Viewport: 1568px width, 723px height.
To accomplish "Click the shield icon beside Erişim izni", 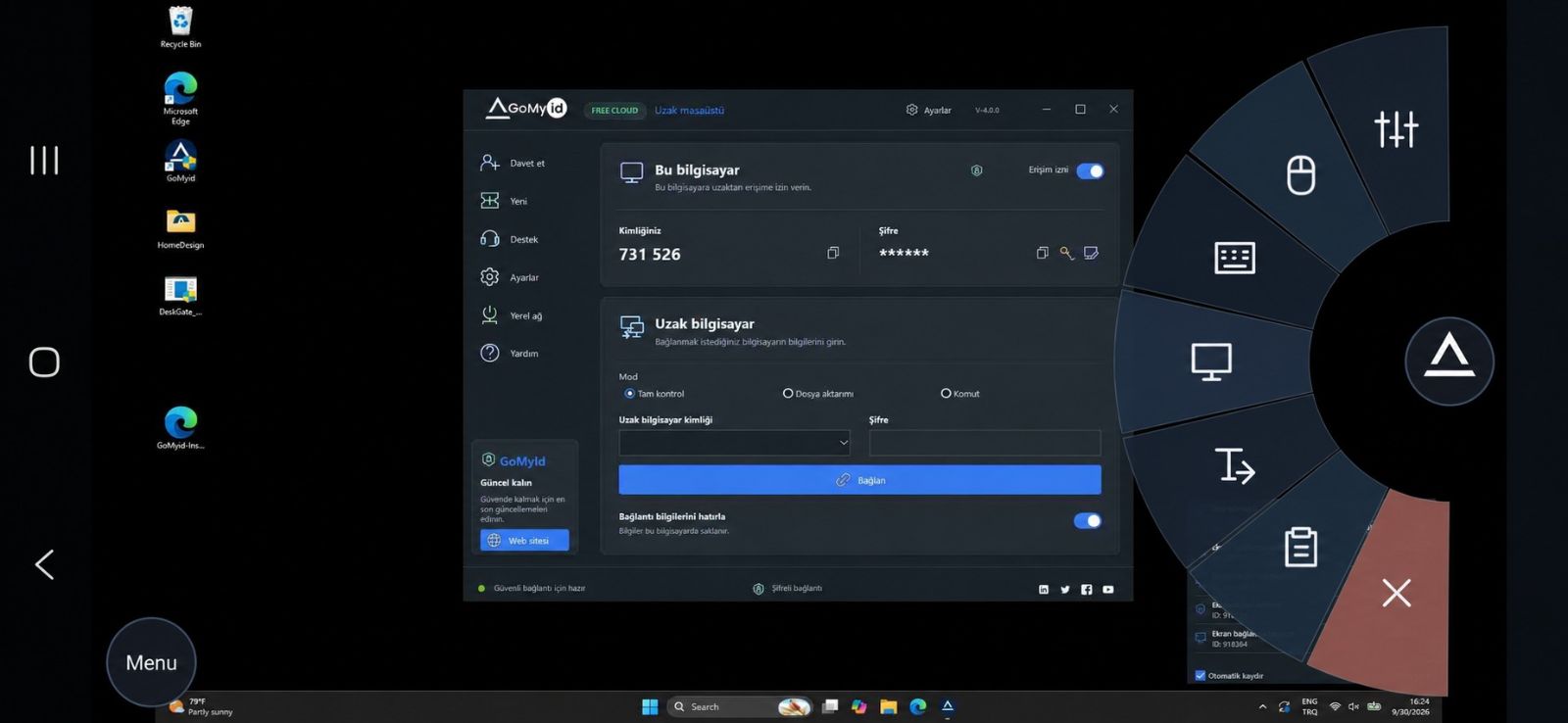I will click(x=976, y=170).
